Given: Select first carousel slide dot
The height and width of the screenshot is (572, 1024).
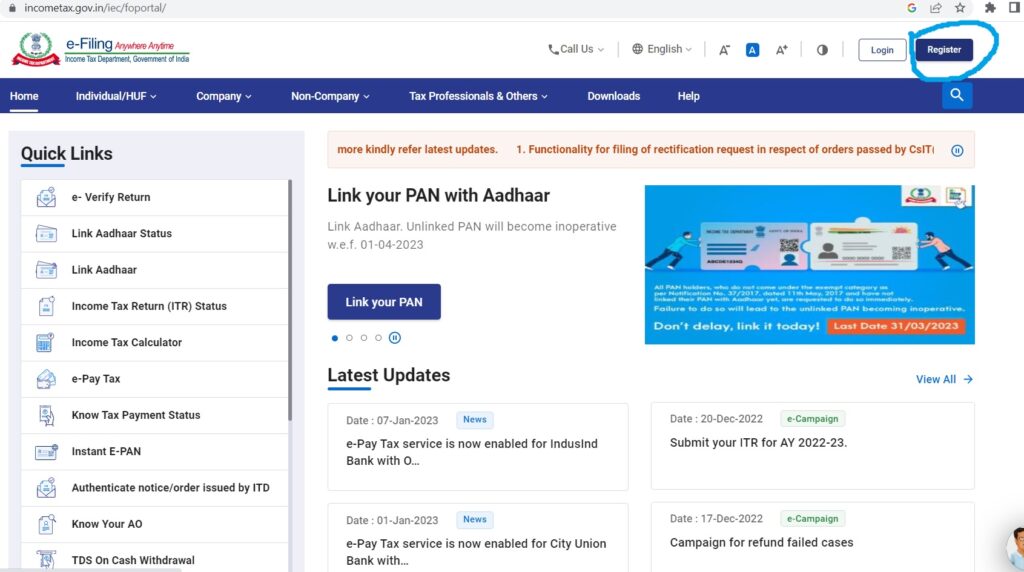Looking at the screenshot, I should click(335, 338).
